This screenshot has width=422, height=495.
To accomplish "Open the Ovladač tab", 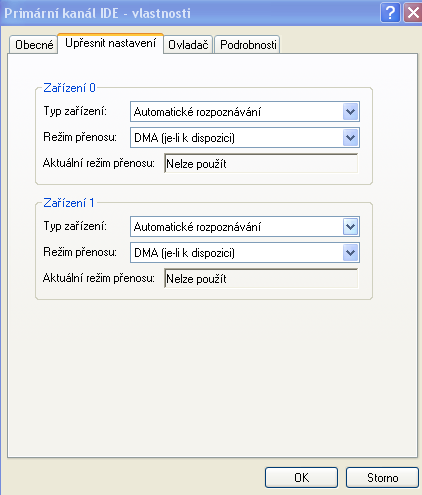I will pos(188,45).
